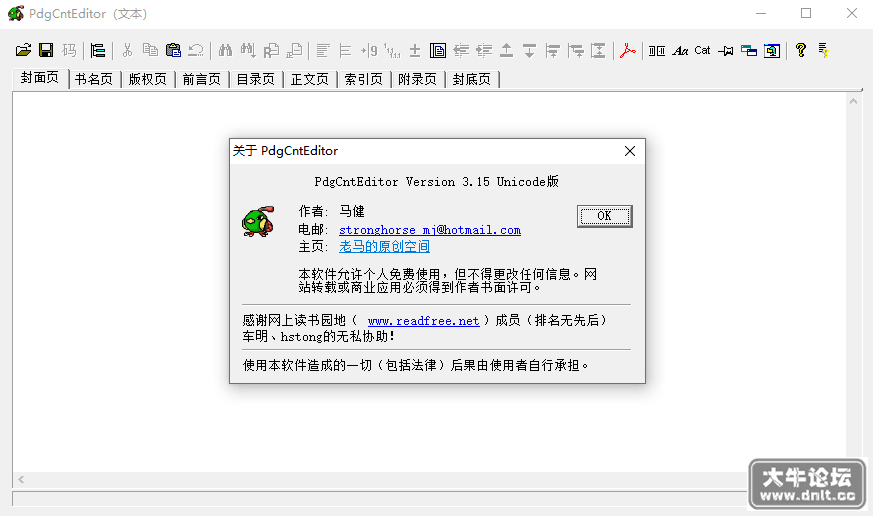Click the version text PdgCntEditor Version 3.15
873x516 pixels.
tap(402, 182)
